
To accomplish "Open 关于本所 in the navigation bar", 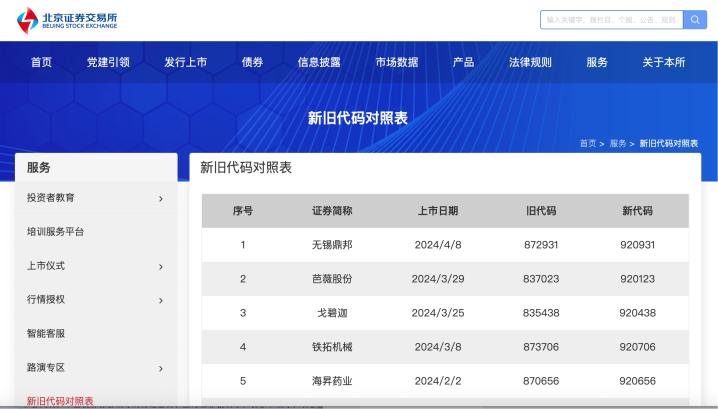I will [664, 62].
